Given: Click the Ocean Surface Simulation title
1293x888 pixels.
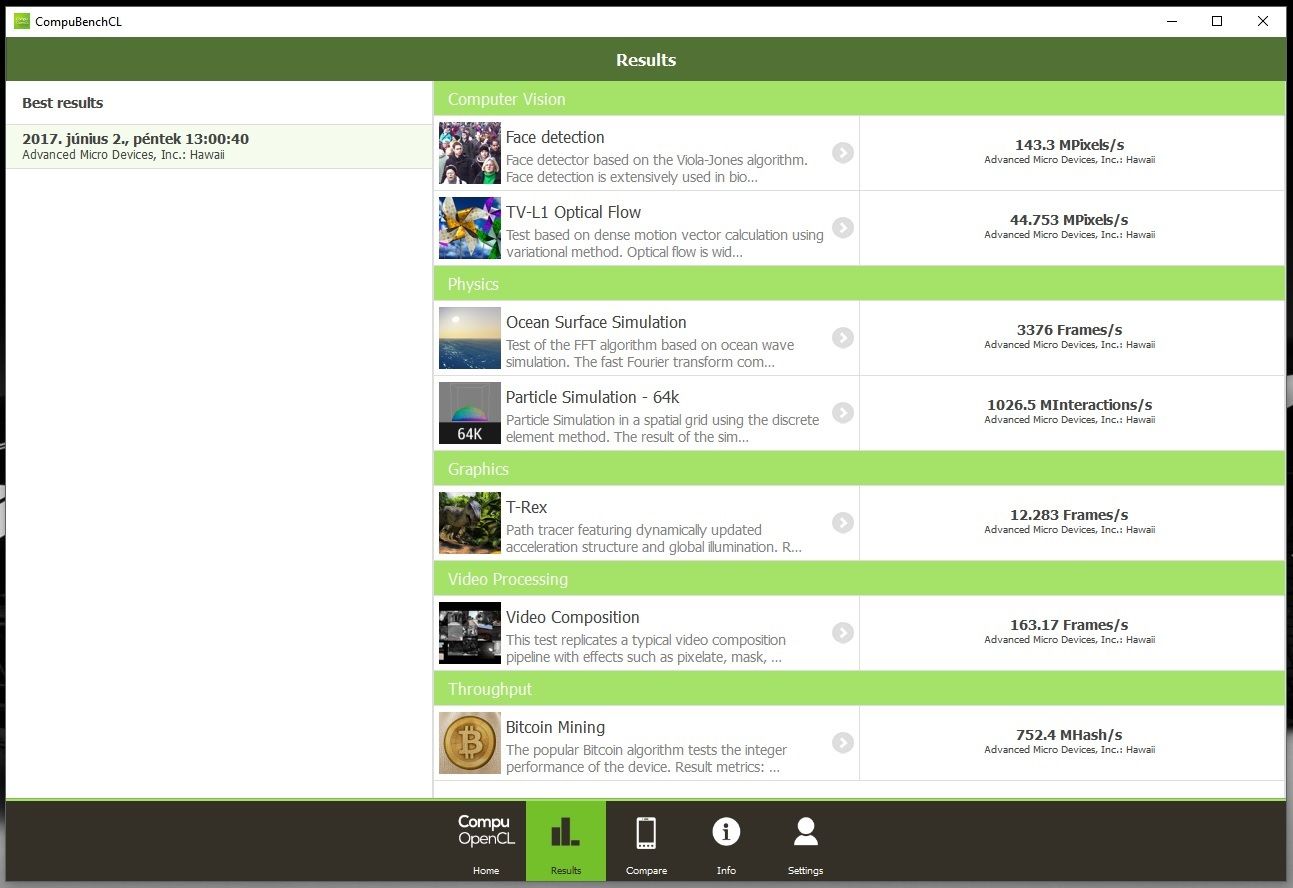Looking at the screenshot, I should [596, 322].
